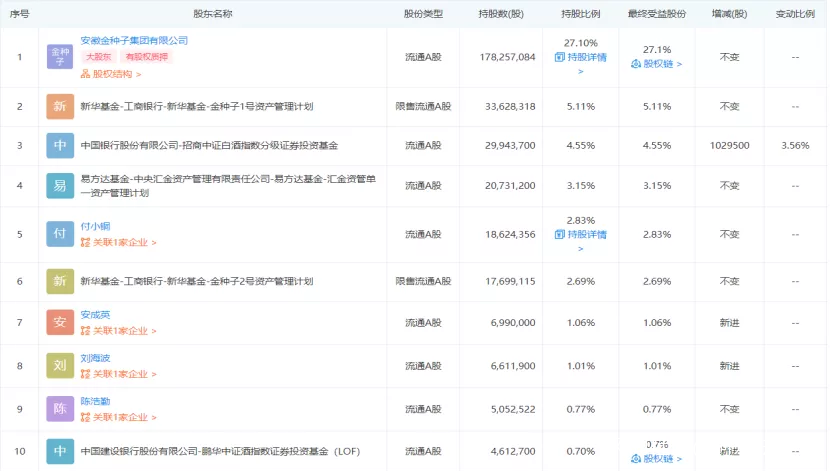
Task: Click the blue 中 avatar for 中国银行 row
Action: (60, 145)
